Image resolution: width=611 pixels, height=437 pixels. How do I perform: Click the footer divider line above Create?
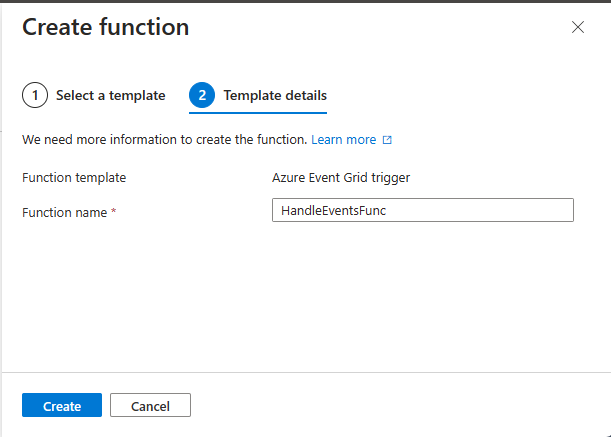point(306,372)
